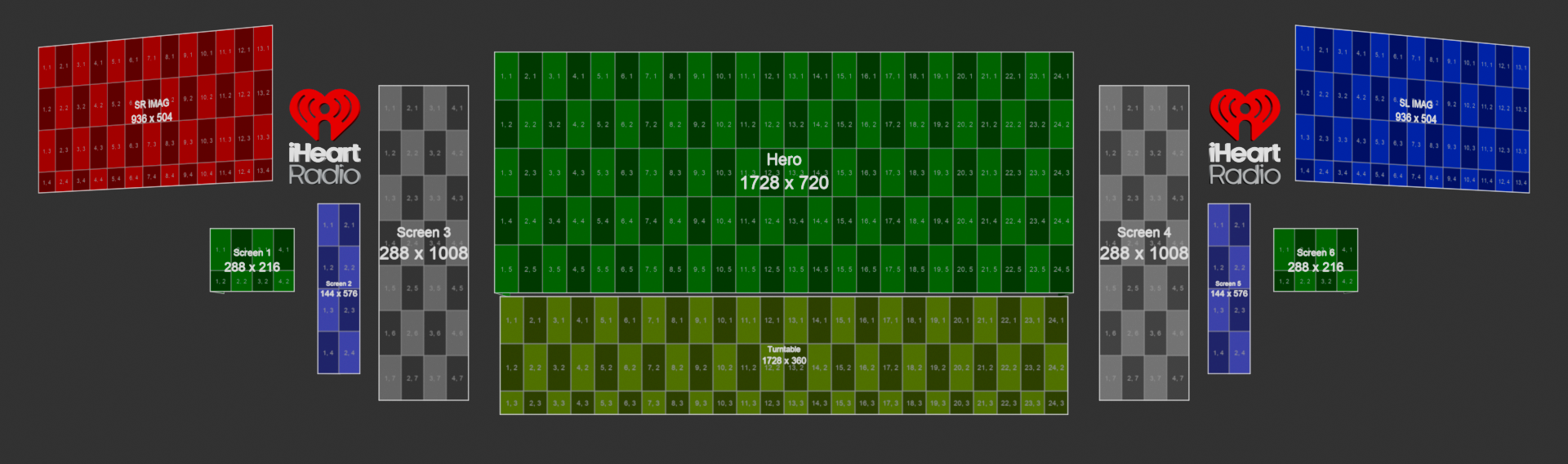The width and height of the screenshot is (1568, 464).
Task: Click cell 1, 7 of Screen 4
Action: [1110, 378]
